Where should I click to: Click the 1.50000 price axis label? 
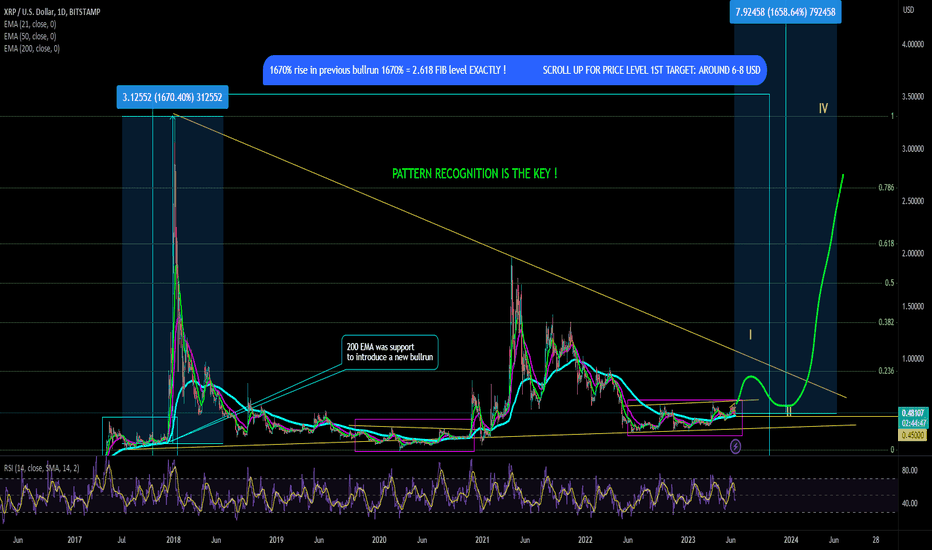pyautogui.click(x=913, y=306)
